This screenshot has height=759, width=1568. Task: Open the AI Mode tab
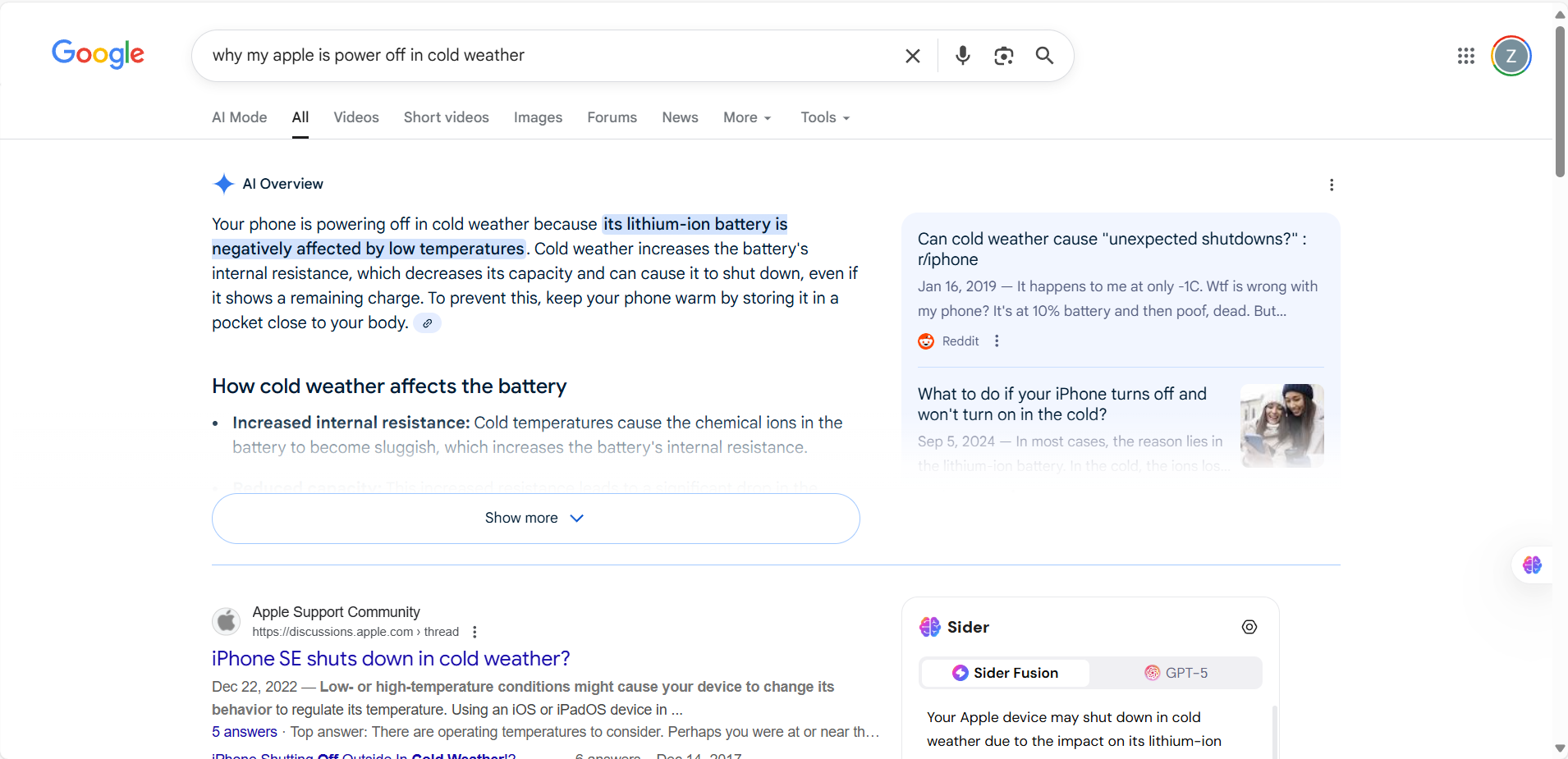coord(238,117)
